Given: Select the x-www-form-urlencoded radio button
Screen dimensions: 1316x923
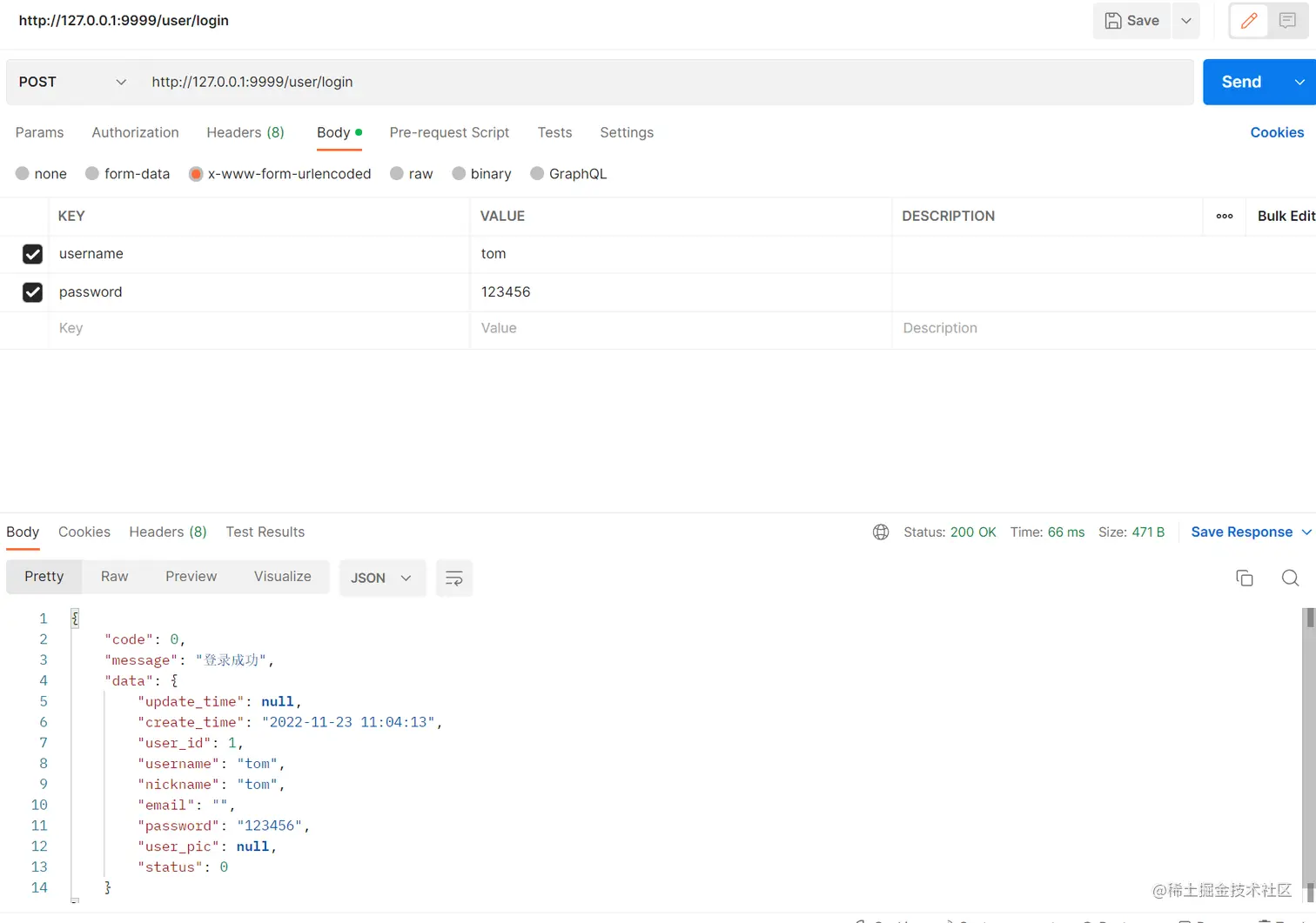Looking at the screenshot, I should click(196, 174).
